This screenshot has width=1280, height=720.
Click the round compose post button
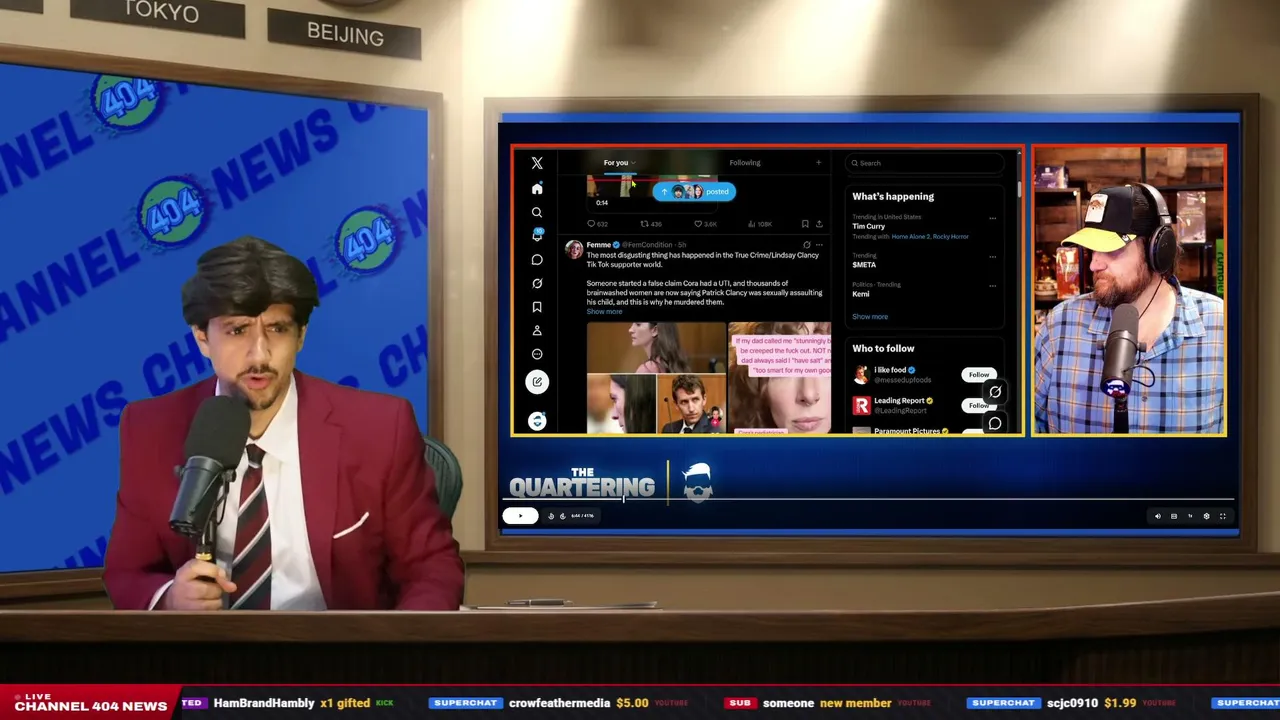coord(537,381)
